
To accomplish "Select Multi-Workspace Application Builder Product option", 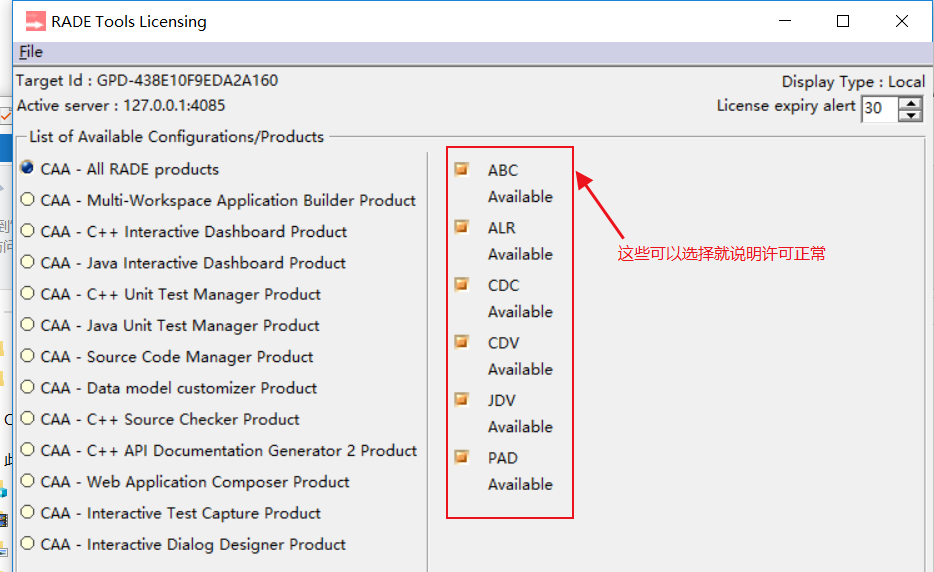I will [27, 200].
